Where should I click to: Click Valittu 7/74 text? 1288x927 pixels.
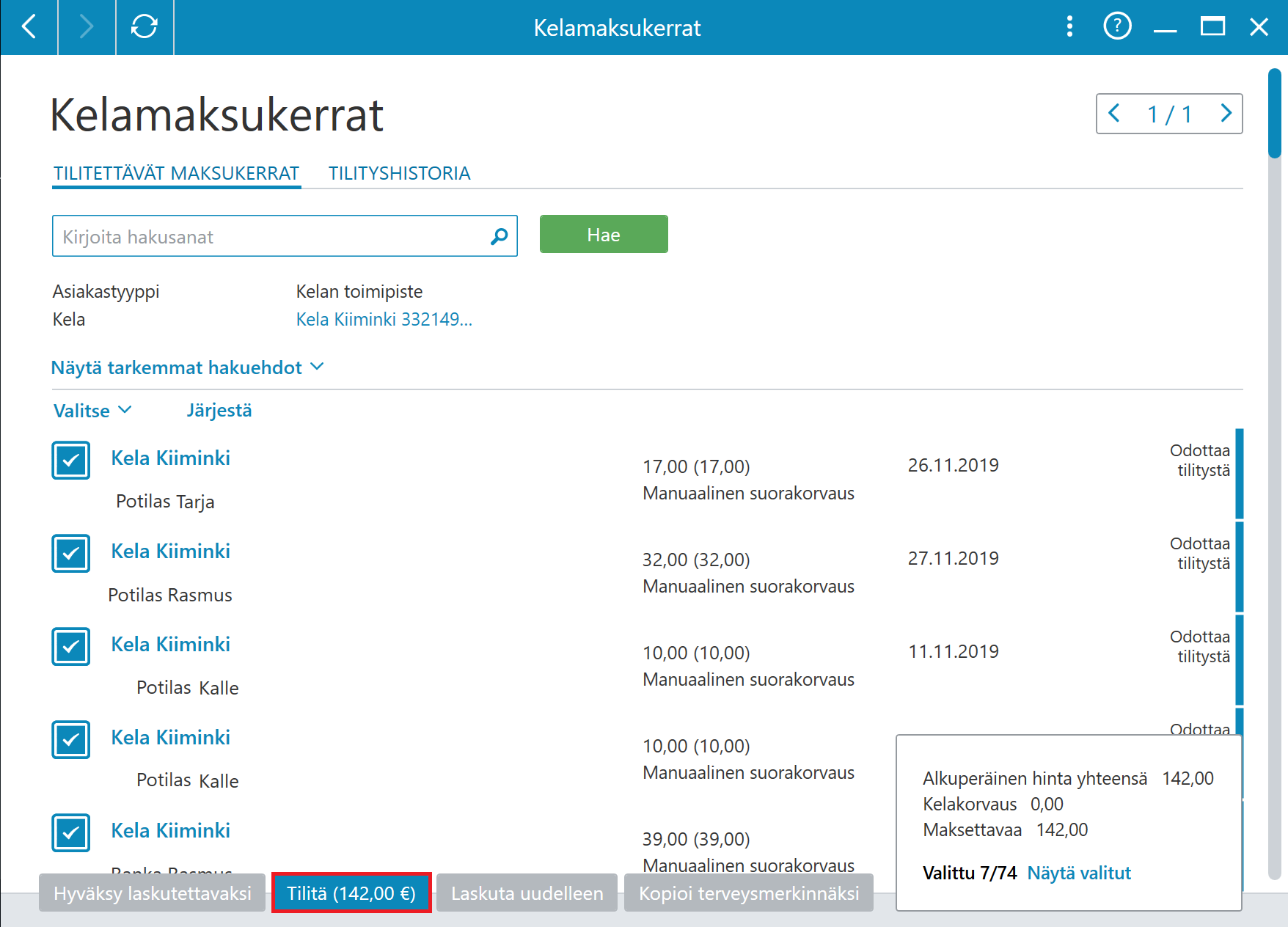(x=970, y=873)
